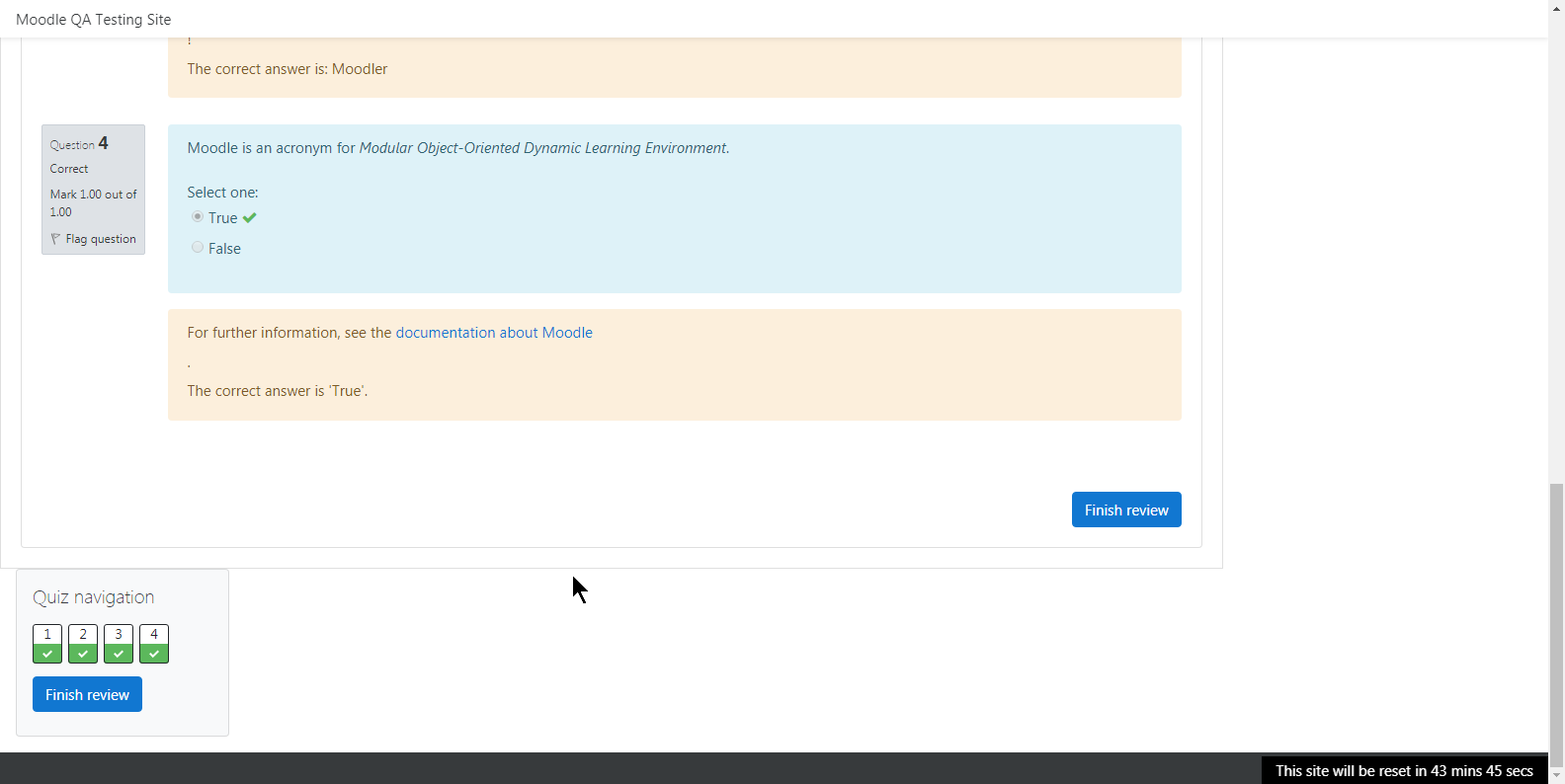Screen dimensions: 1565x784
Task: Click the 'True' answer label
Action: click(222, 218)
